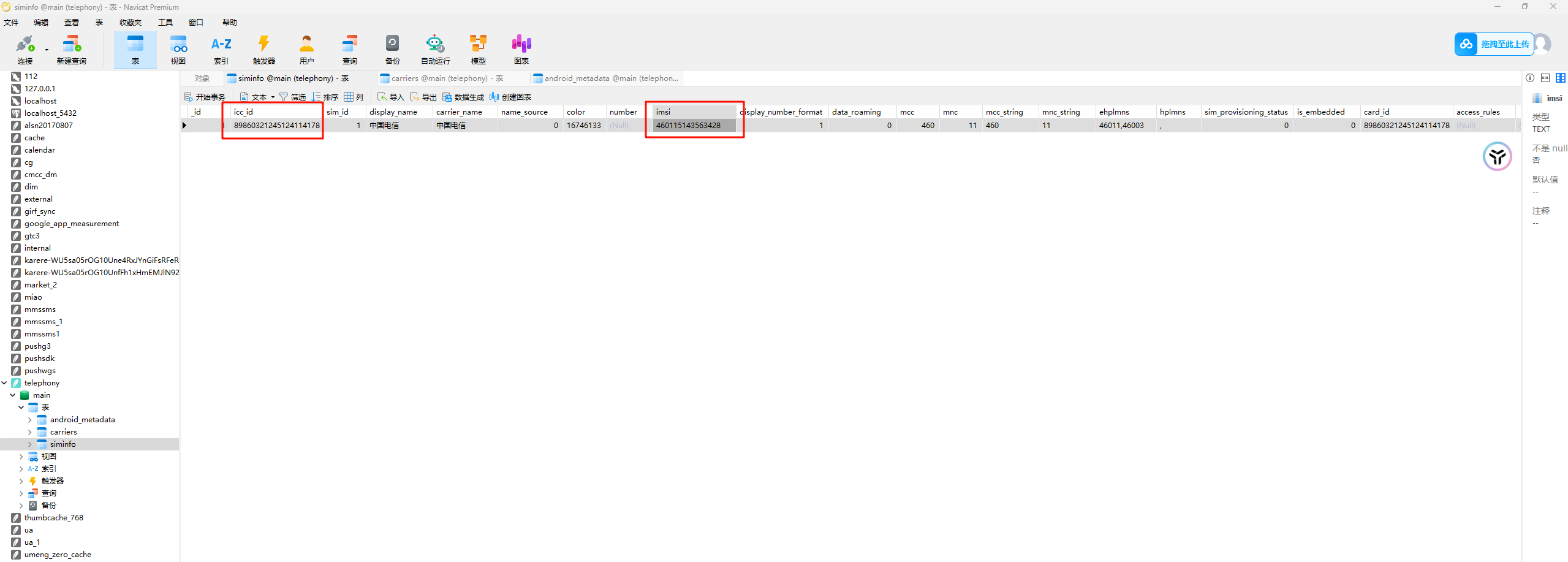Open the Tools (工具) menu

pos(165,23)
